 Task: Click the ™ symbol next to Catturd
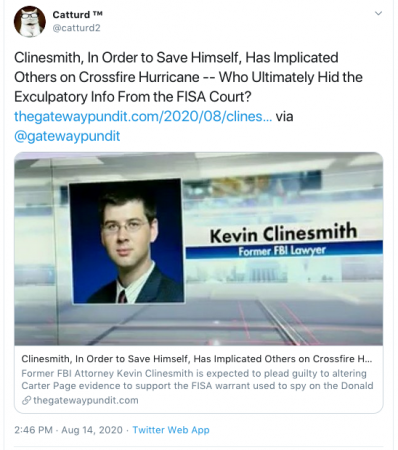(x=97, y=14)
